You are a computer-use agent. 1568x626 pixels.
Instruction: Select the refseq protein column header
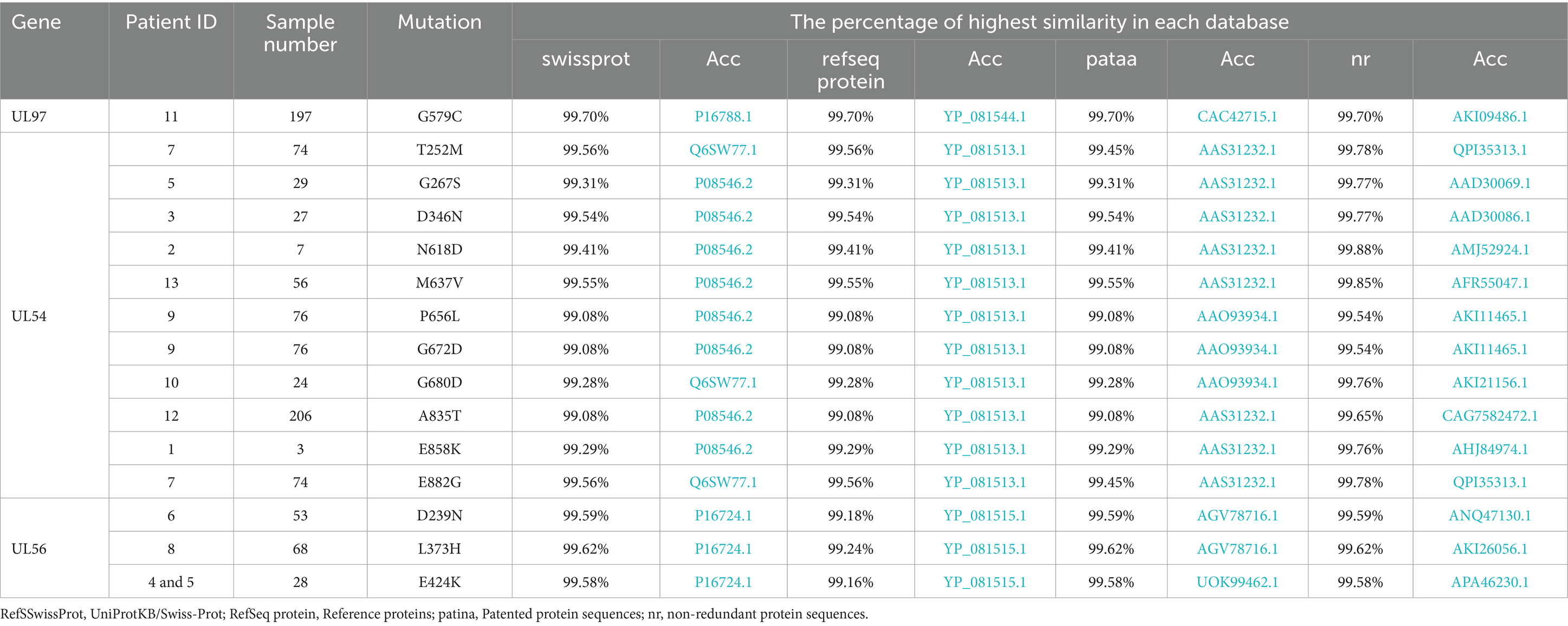(x=850, y=70)
